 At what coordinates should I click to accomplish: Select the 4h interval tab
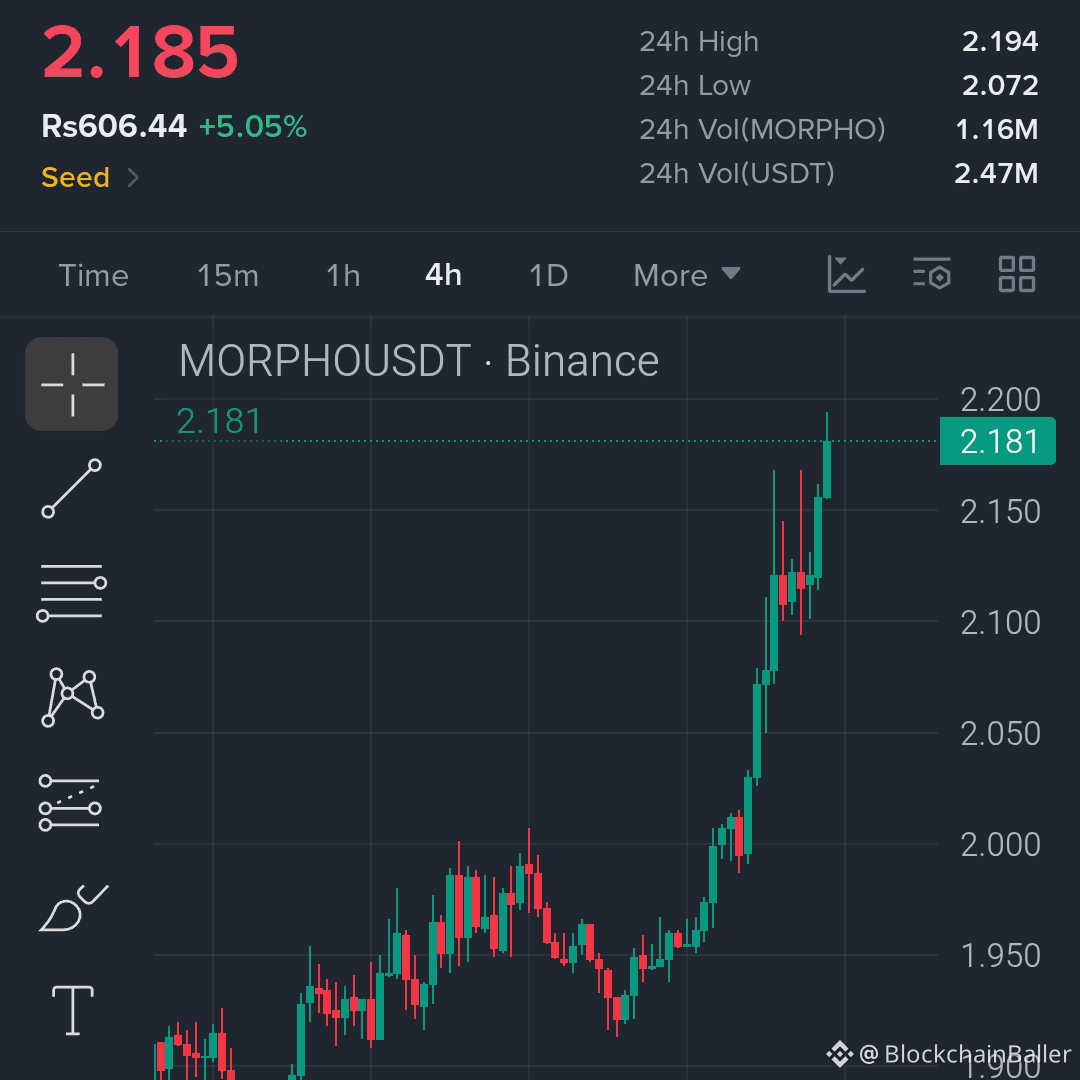443,275
